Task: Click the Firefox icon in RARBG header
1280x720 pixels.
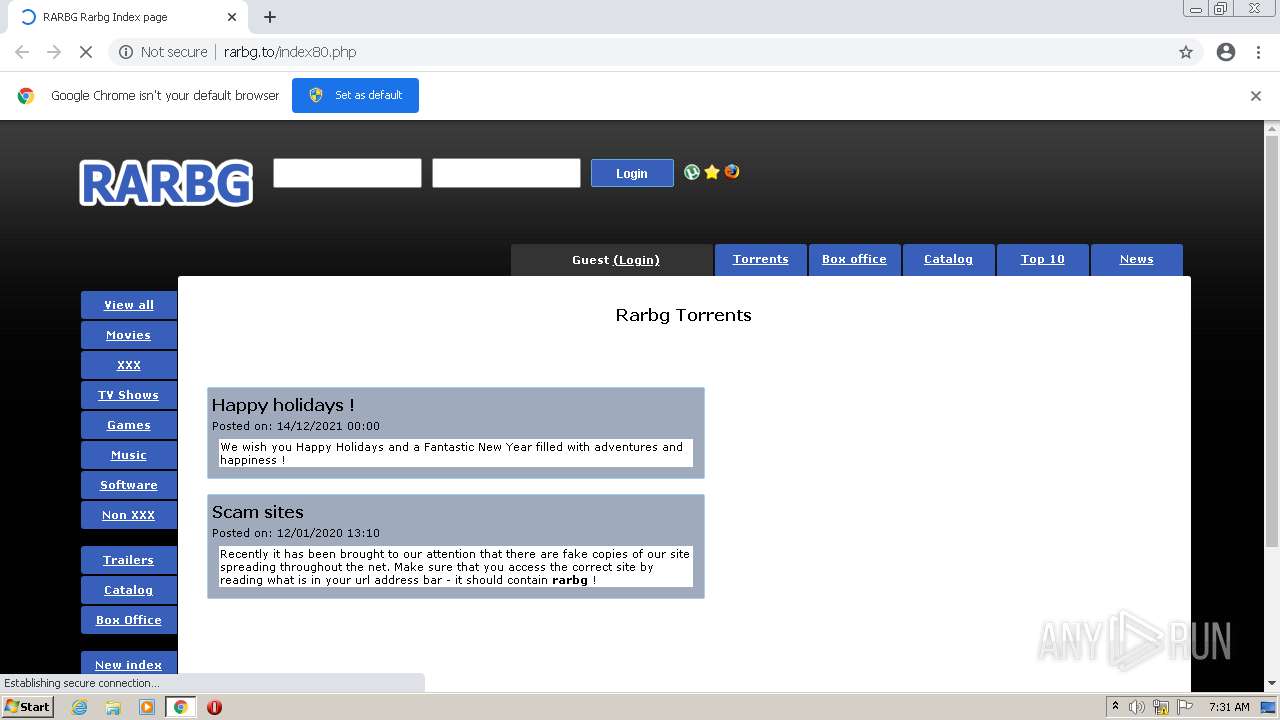Action: point(732,172)
